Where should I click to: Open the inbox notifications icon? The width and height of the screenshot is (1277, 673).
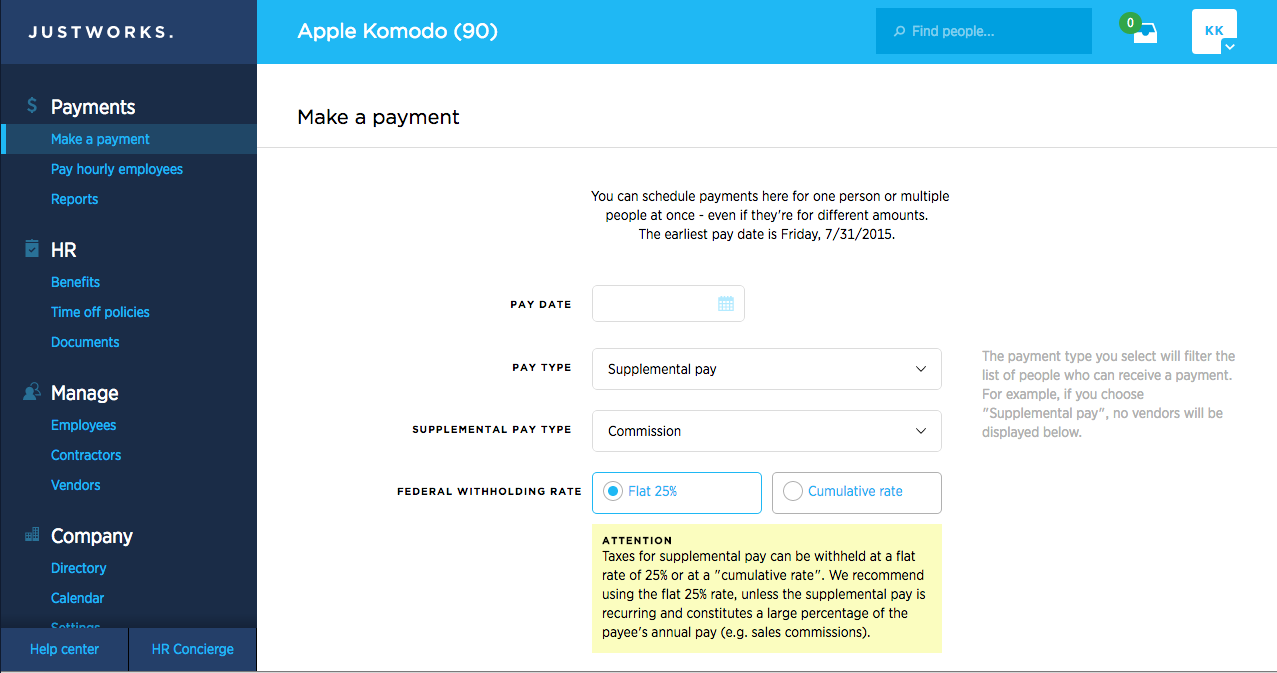[1144, 32]
